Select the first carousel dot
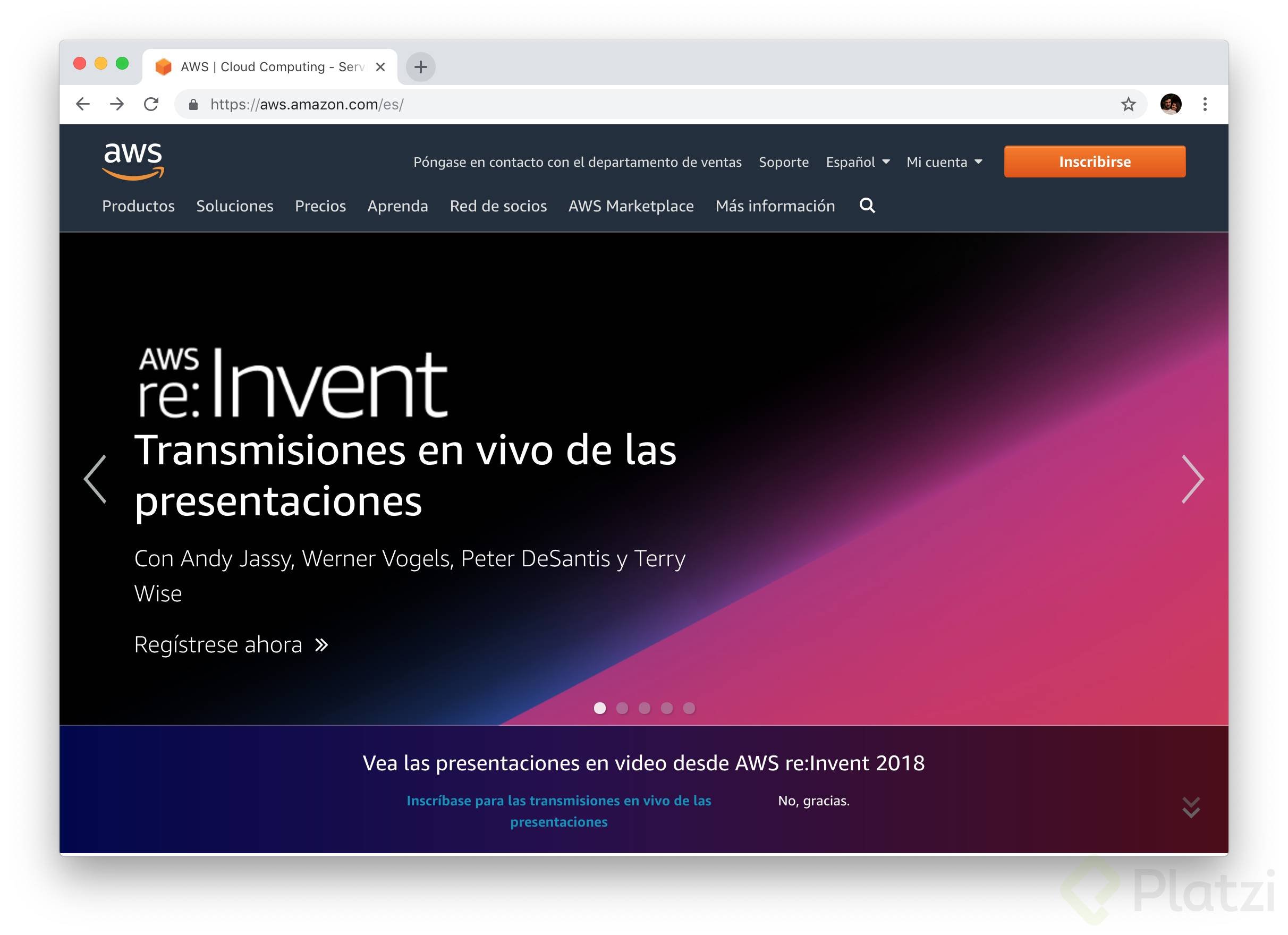 pyautogui.click(x=600, y=708)
